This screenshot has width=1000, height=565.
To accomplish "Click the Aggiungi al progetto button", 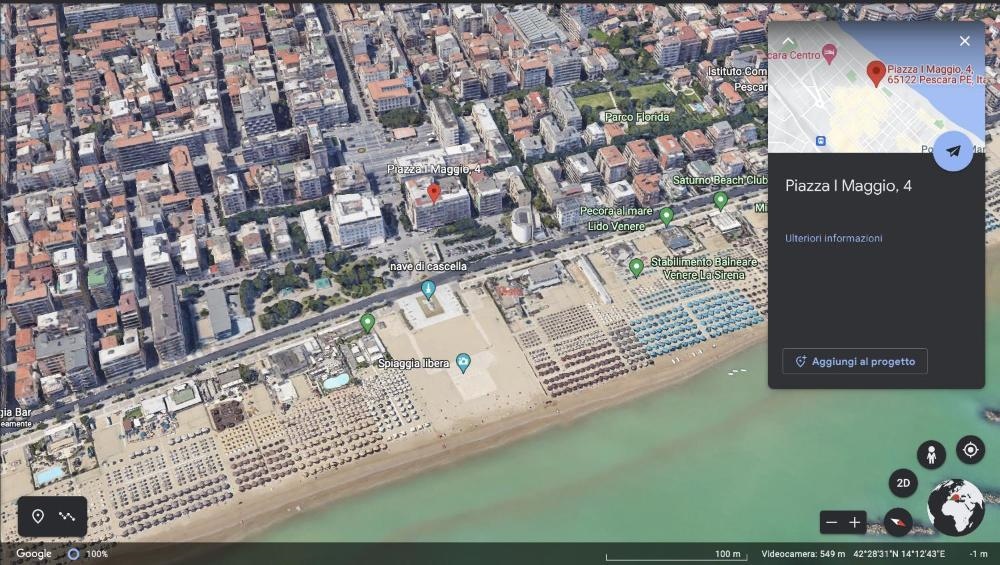I will 855,361.
